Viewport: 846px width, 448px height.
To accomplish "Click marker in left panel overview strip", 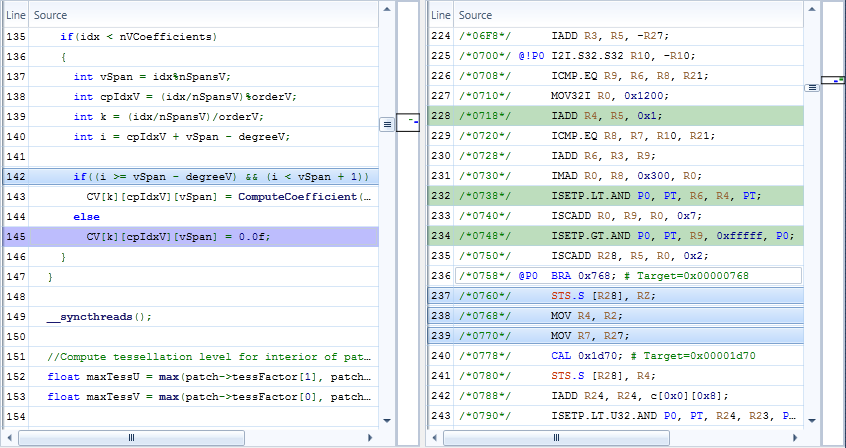I will click(409, 123).
